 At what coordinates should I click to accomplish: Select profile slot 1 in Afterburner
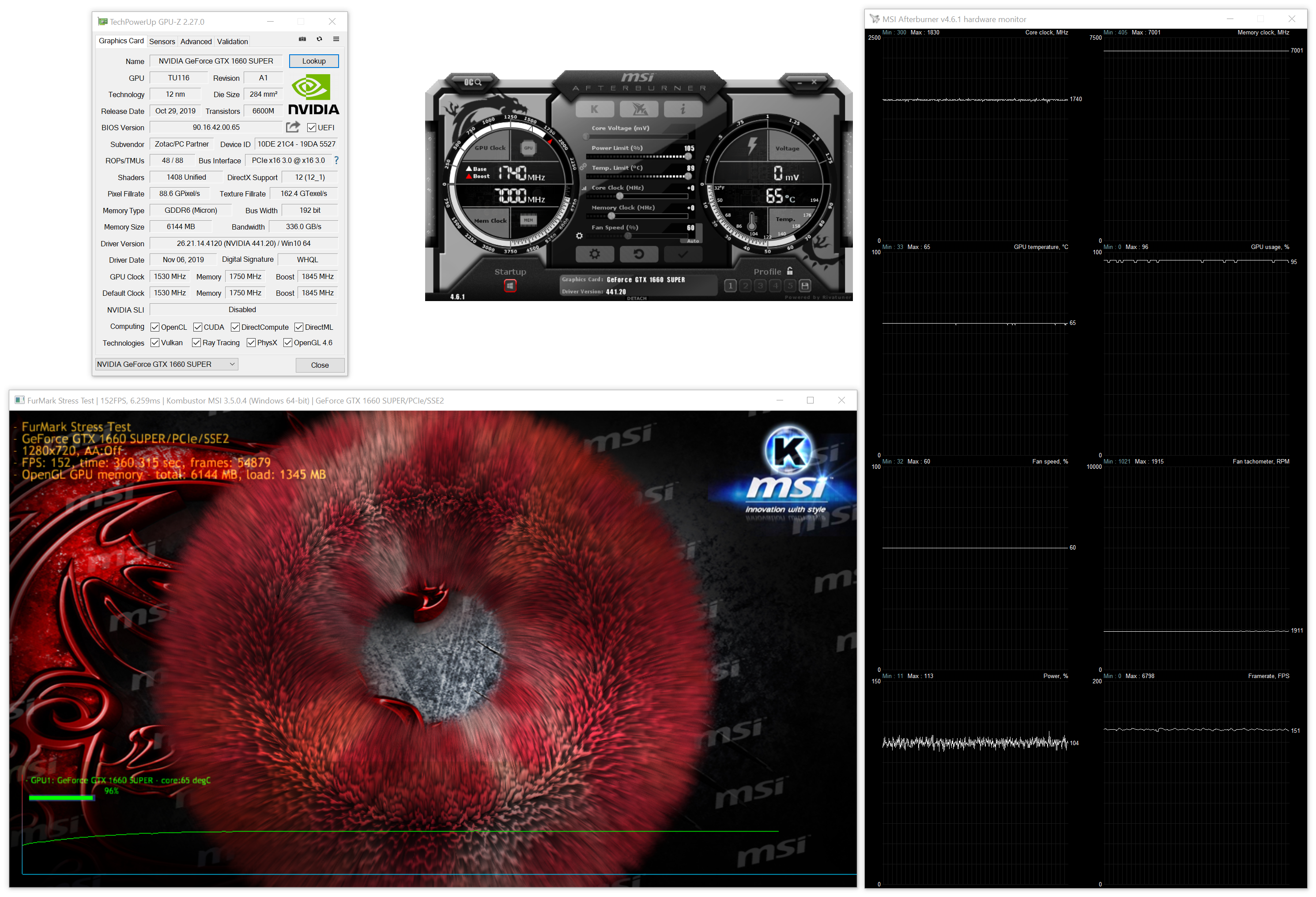click(731, 286)
